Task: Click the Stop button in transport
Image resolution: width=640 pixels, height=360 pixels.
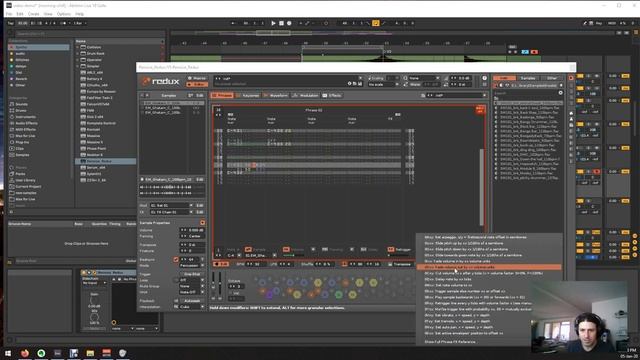Action: pos(281,23)
